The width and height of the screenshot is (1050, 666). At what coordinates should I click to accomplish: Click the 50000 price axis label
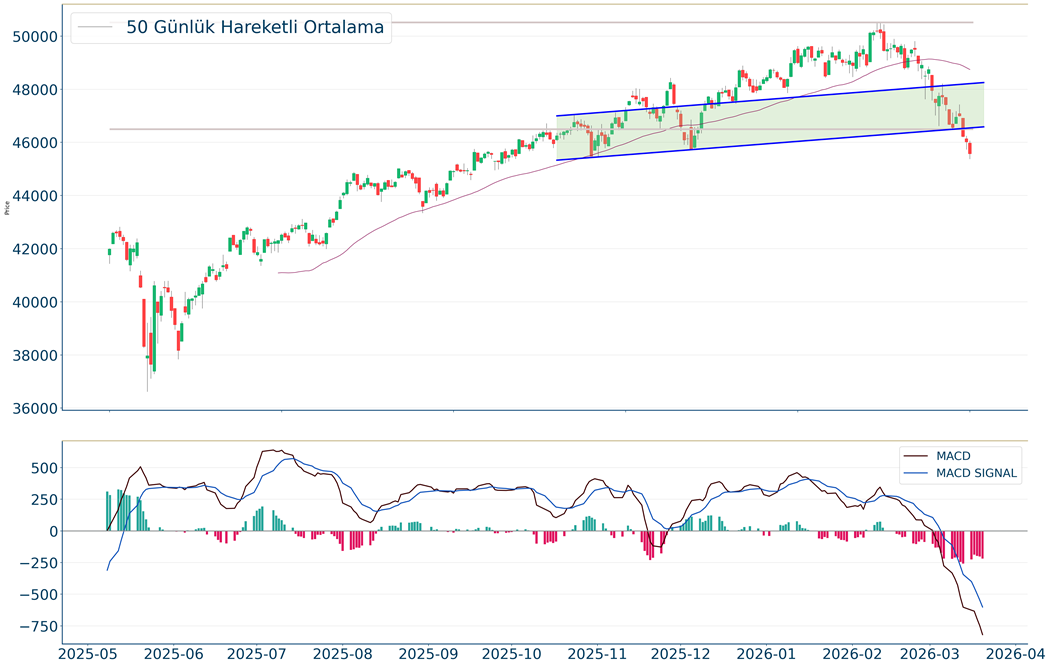click(x=33, y=37)
